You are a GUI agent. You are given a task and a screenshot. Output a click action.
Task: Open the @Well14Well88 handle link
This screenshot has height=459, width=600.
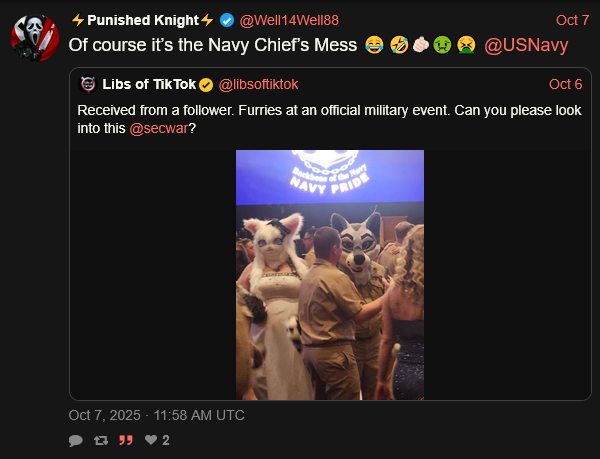[289, 20]
